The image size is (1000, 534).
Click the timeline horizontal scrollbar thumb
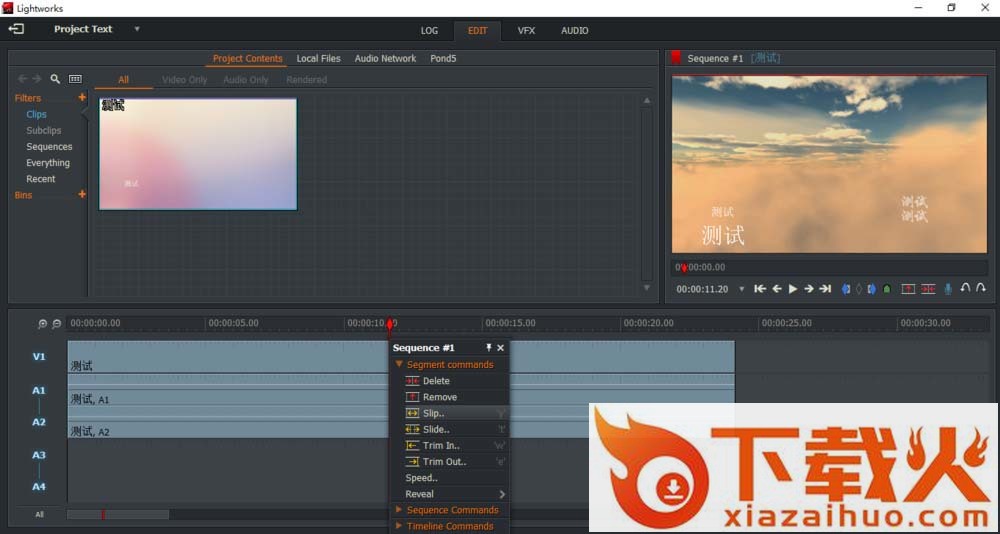(118, 514)
